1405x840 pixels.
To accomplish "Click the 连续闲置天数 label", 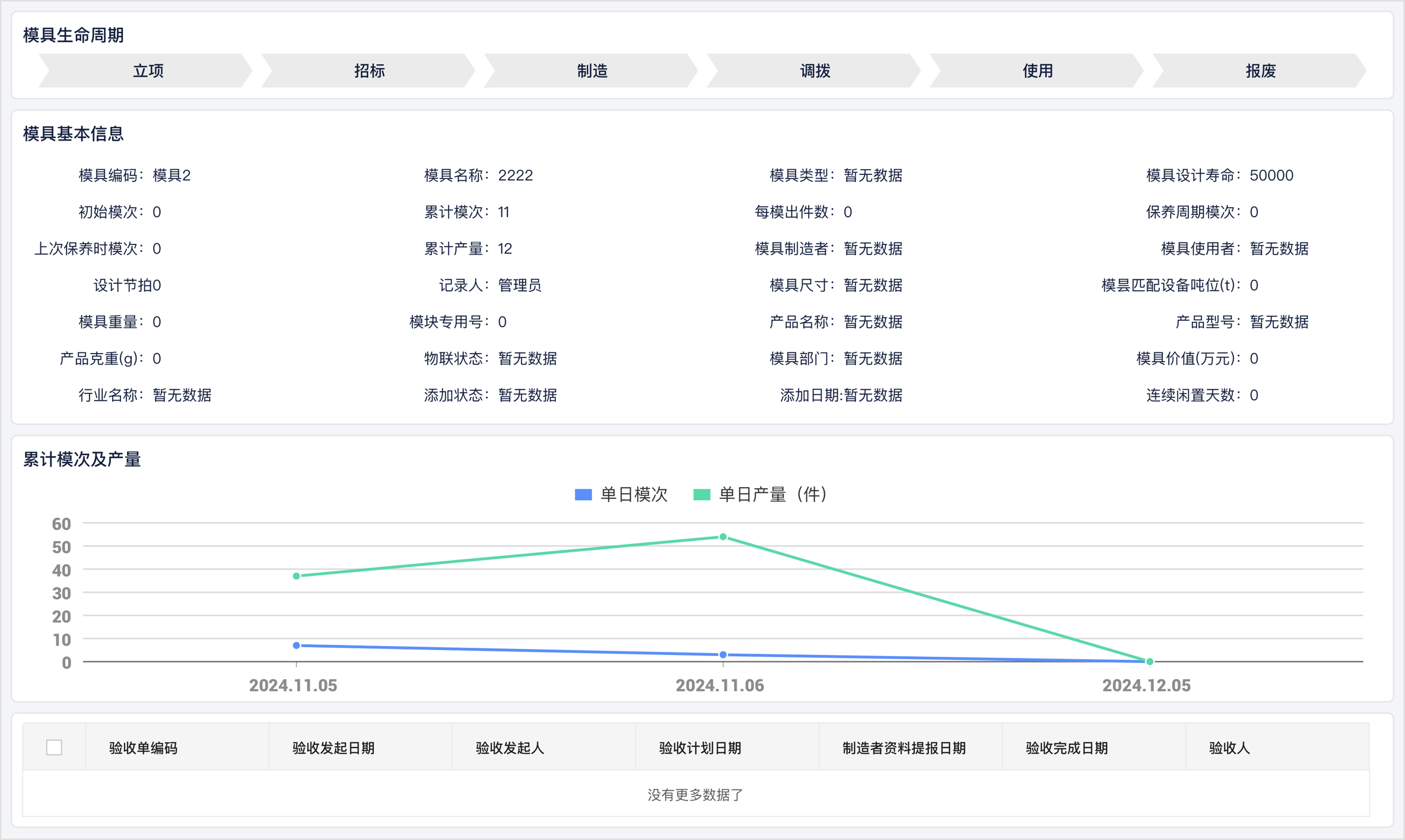I will (1194, 395).
